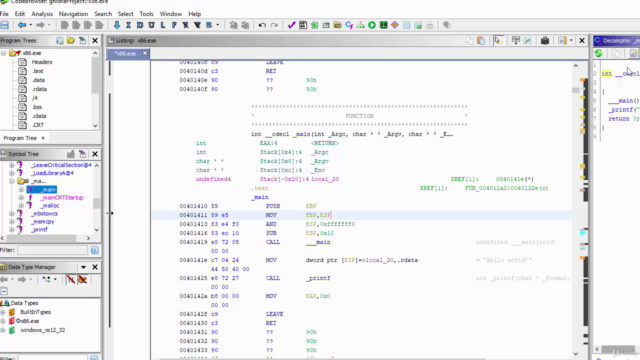Expand _LeaveCriticalSection@4 node in Symbol Tree

point(11,165)
